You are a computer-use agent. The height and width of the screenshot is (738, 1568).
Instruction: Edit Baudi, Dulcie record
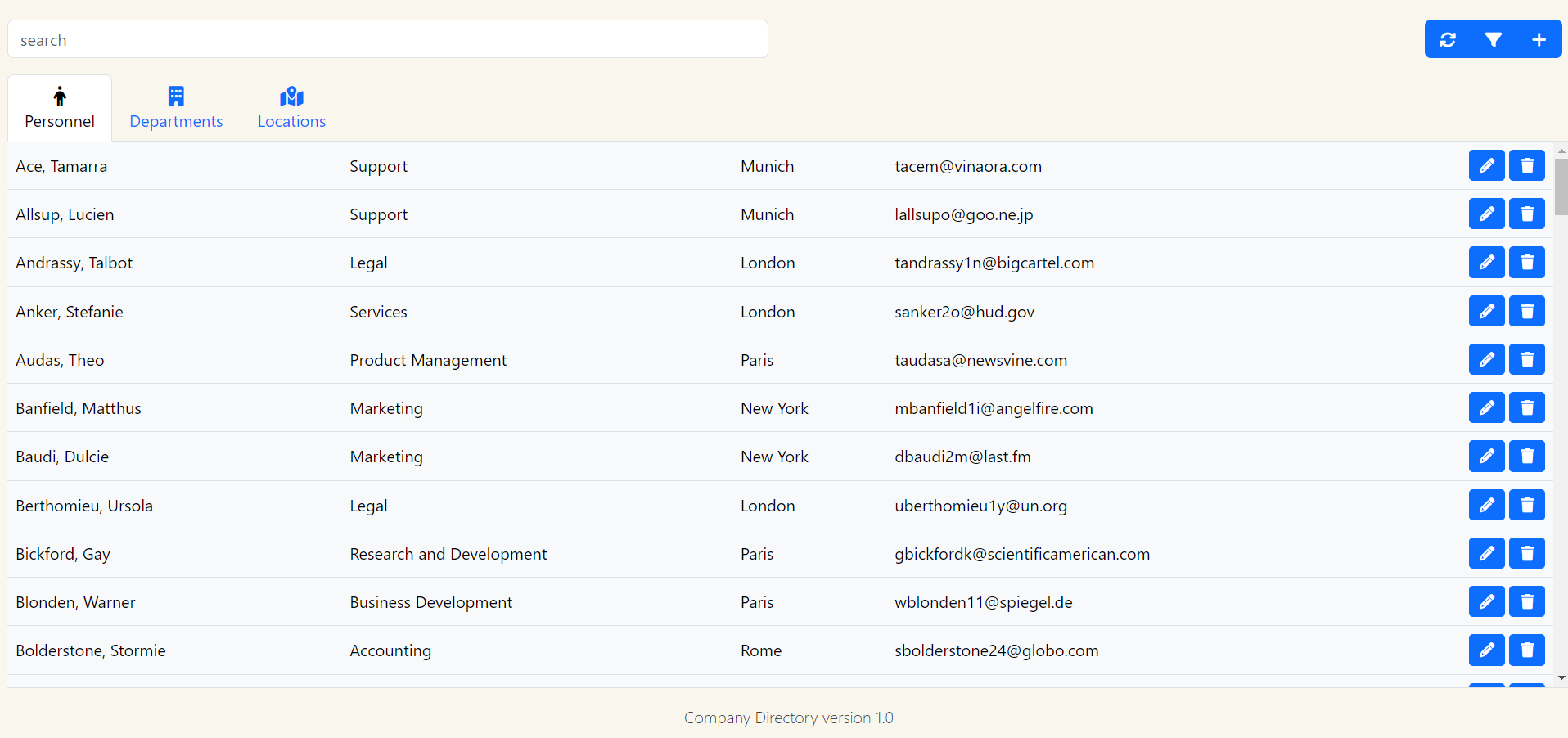point(1487,456)
